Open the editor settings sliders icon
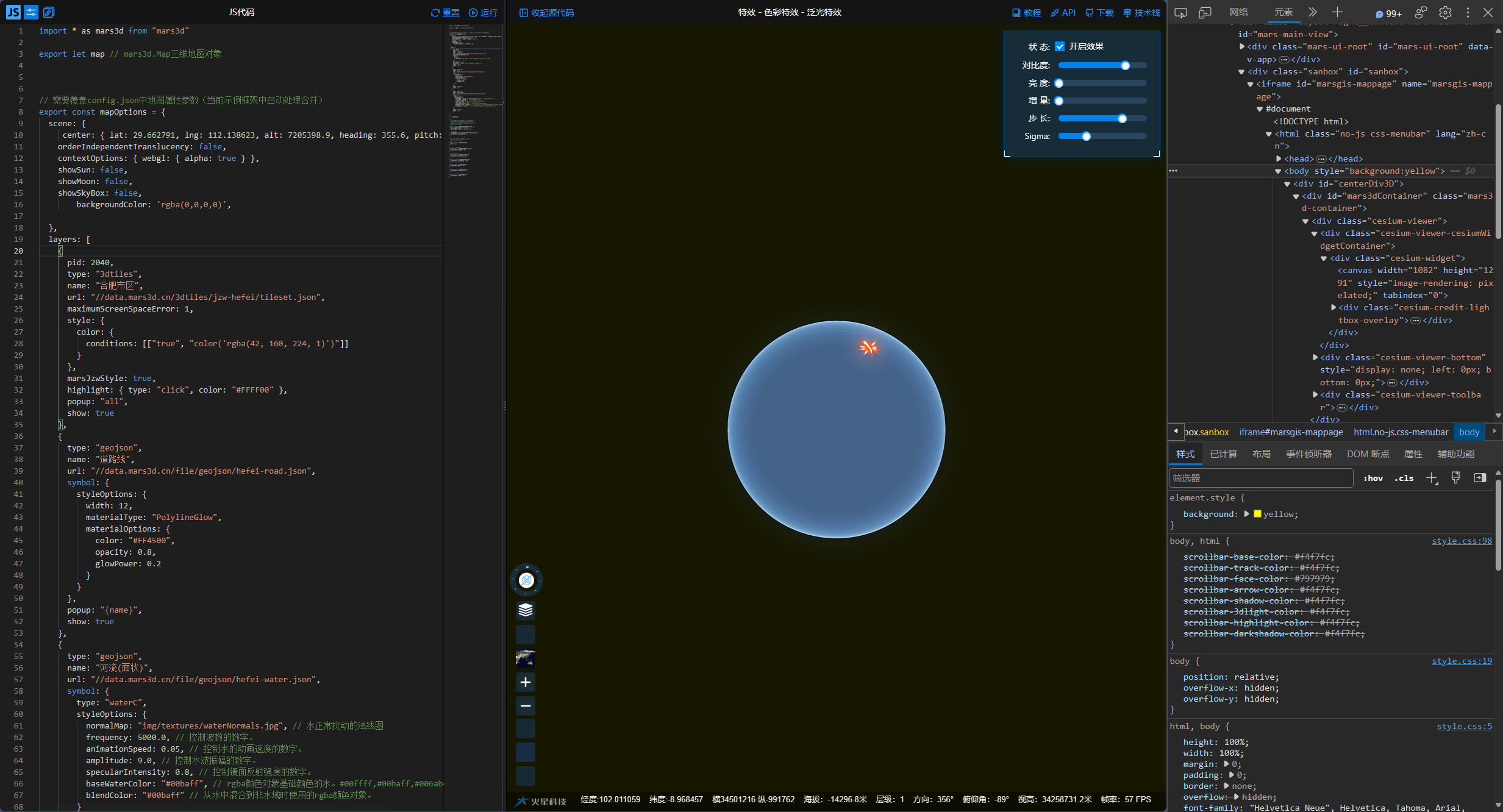This screenshot has height=812, width=1503. coord(31,12)
